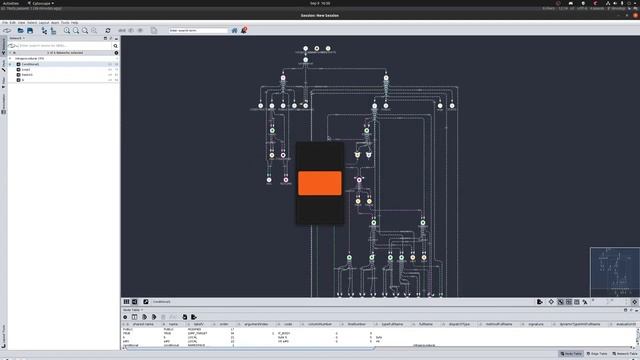Collapse the networks selected header arrow
This screenshot has height=360, width=640.
pos(11,53)
